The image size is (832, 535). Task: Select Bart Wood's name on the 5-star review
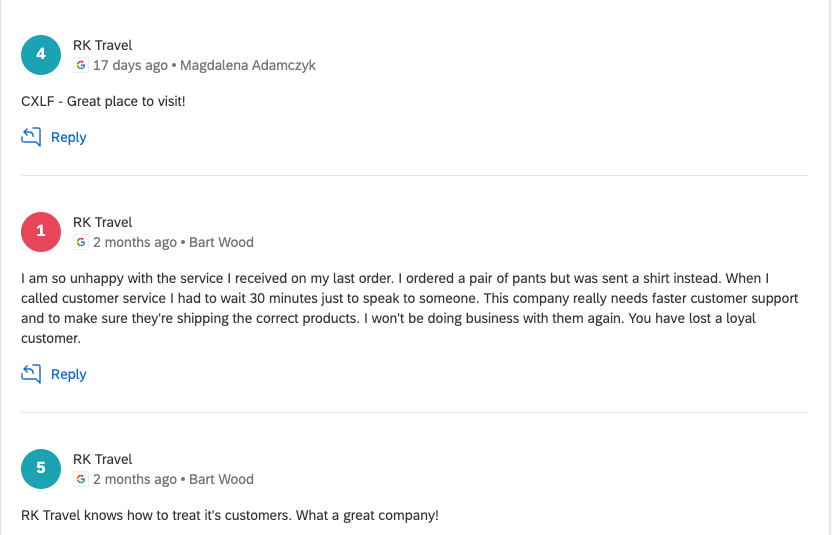point(221,479)
